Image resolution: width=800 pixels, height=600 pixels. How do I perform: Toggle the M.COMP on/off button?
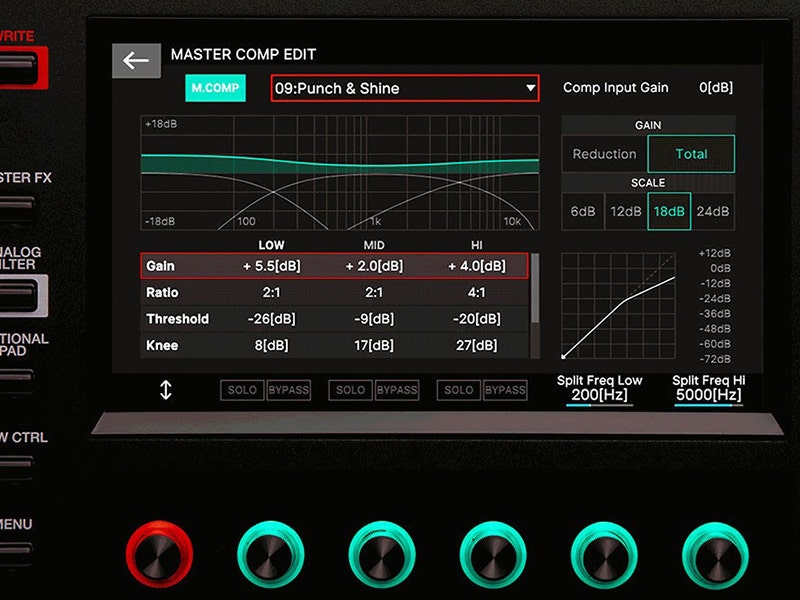click(215, 88)
